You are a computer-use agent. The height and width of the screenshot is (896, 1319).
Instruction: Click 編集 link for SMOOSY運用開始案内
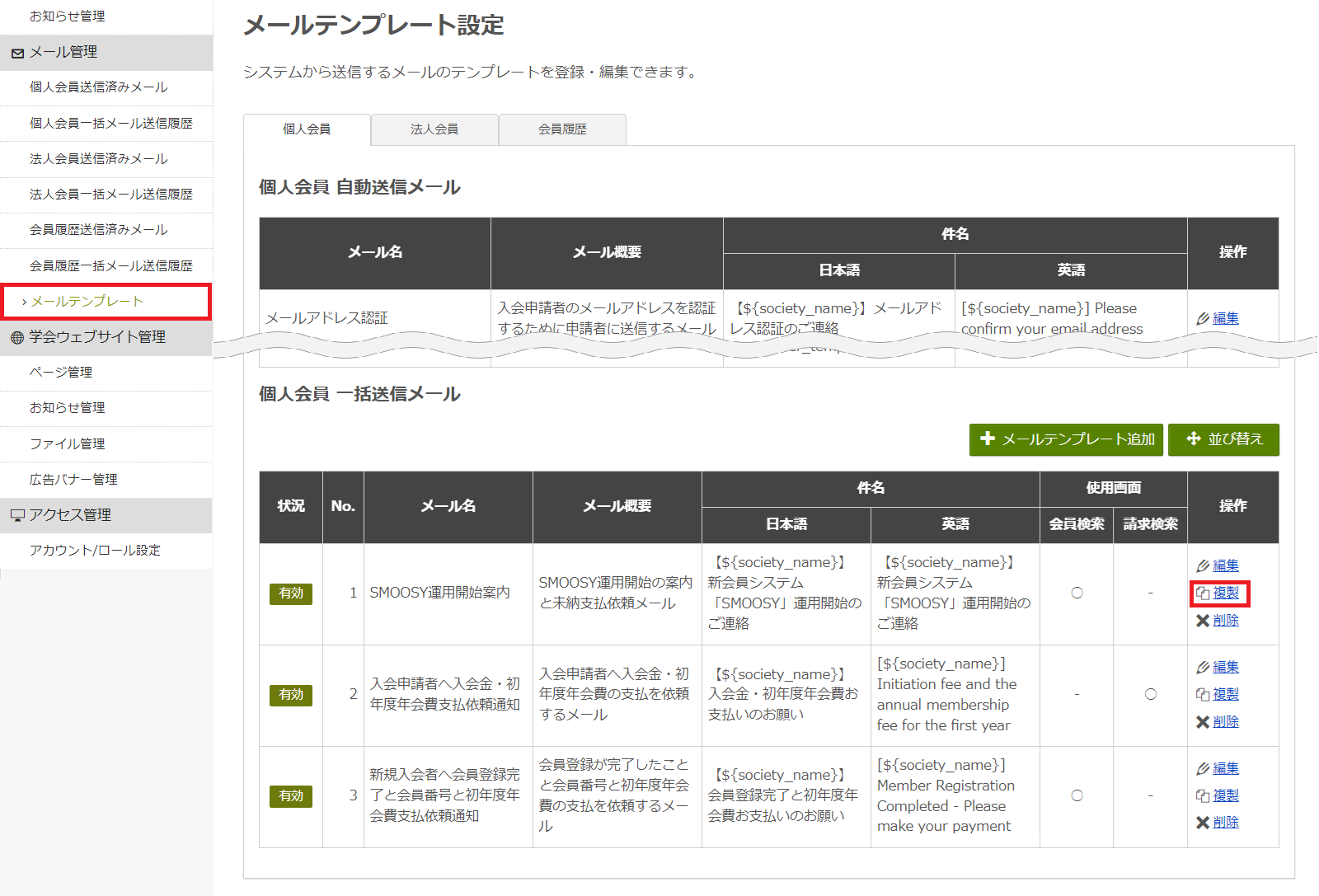click(x=1226, y=565)
